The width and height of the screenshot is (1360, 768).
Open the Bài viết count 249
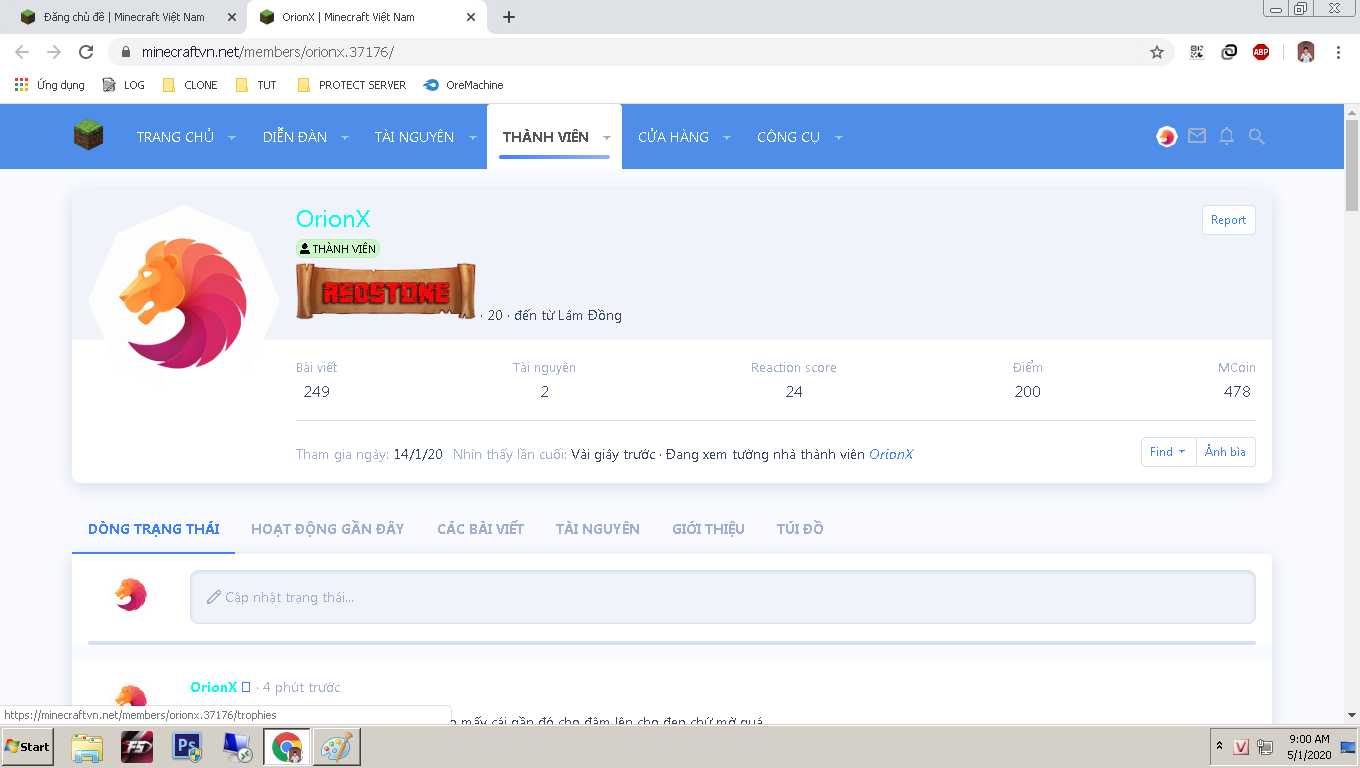click(316, 392)
